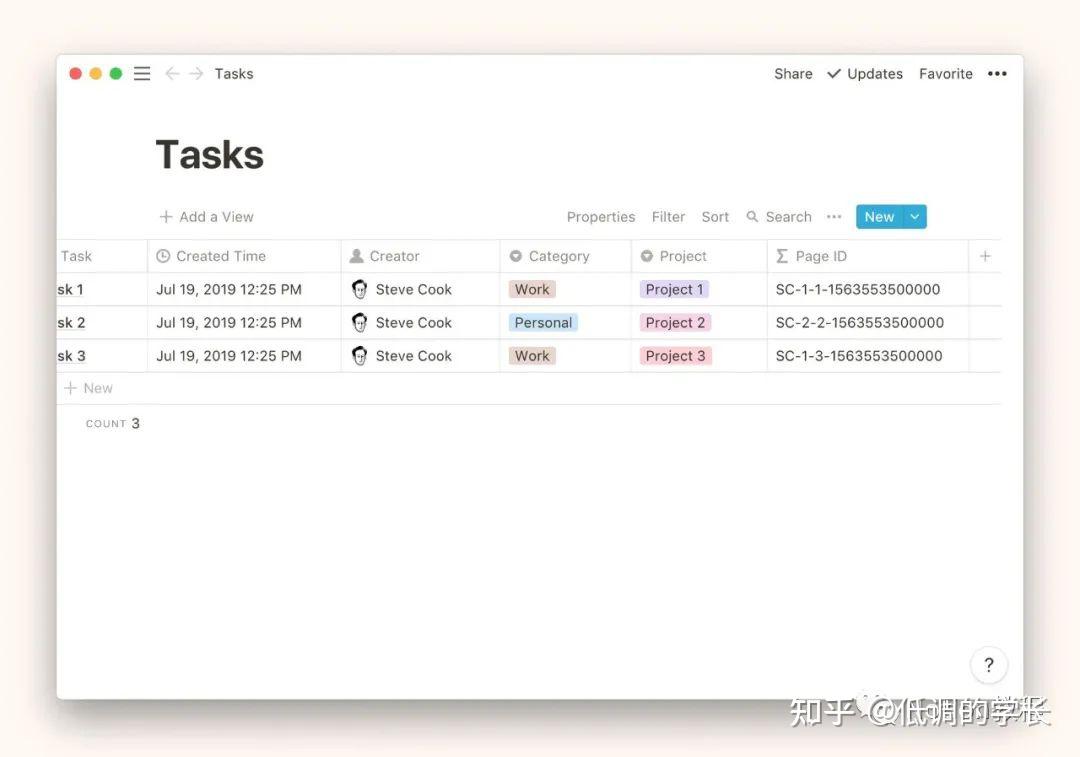Screen dimensions: 1080x757
Task: Click the Project 1 tag
Action: pyautogui.click(x=674, y=289)
